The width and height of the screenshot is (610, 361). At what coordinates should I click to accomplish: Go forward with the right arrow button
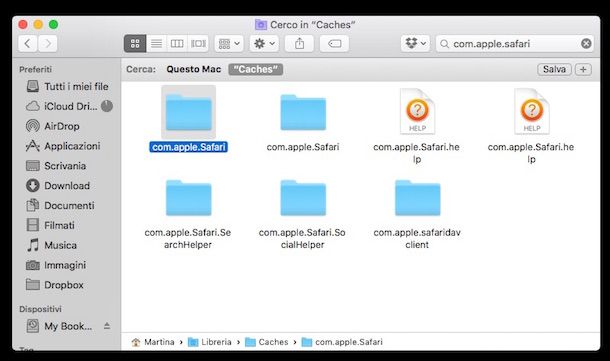point(47,44)
